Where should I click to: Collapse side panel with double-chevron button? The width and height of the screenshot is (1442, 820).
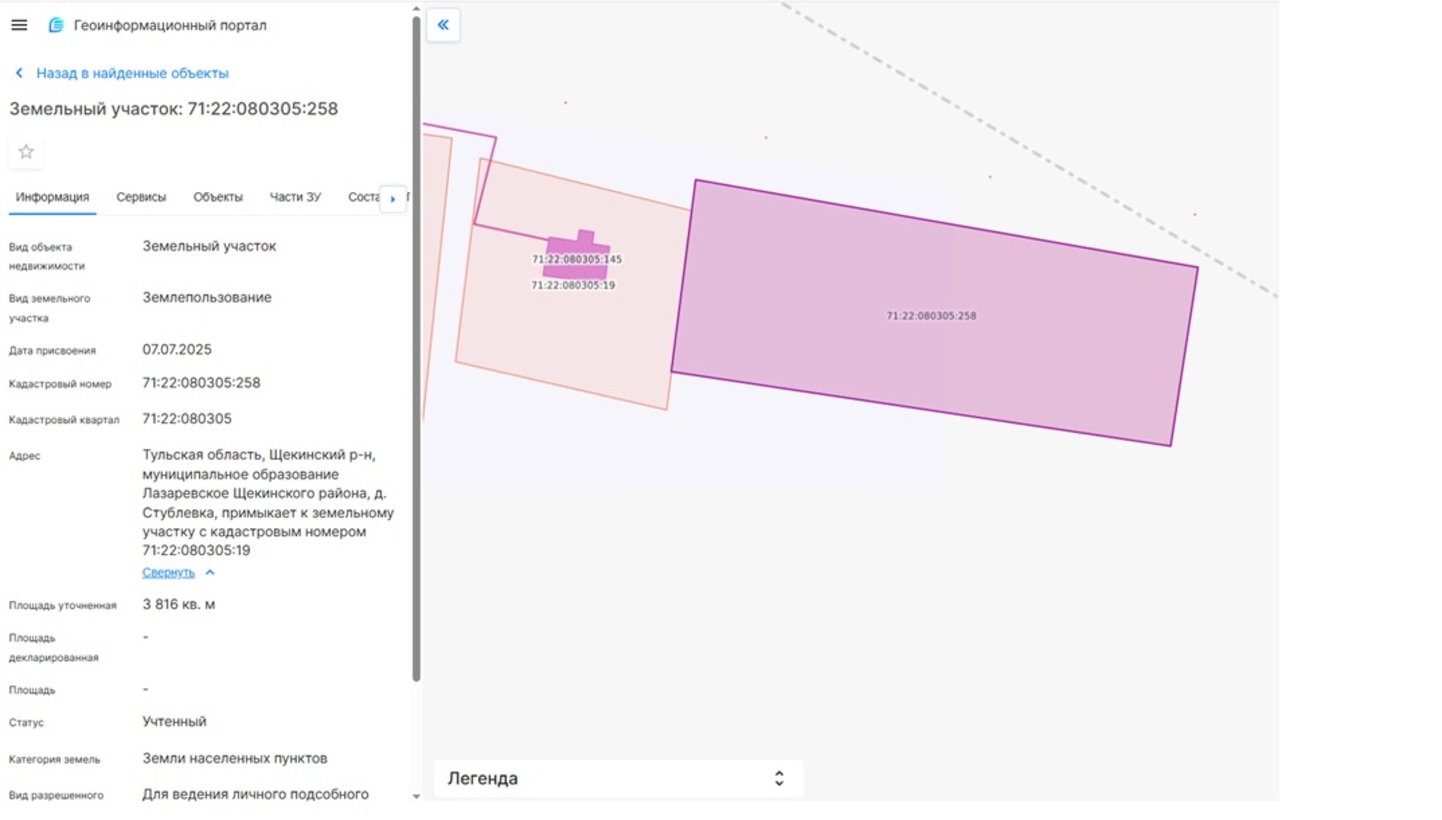(x=443, y=25)
